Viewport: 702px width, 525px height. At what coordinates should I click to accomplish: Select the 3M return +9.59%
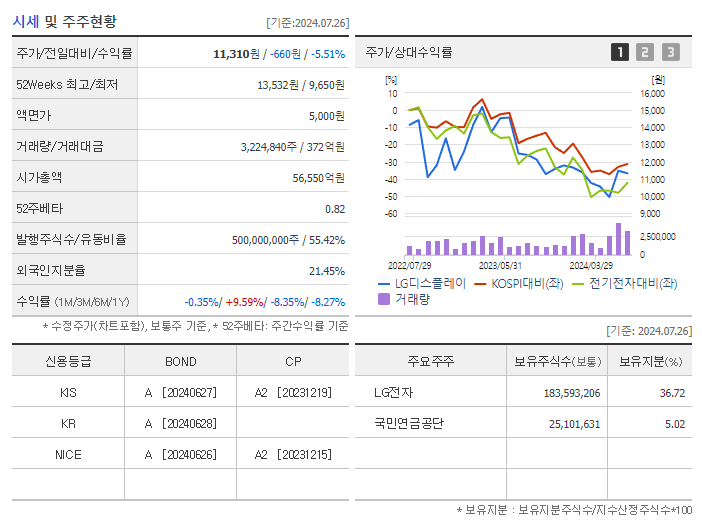tap(244, 302)
